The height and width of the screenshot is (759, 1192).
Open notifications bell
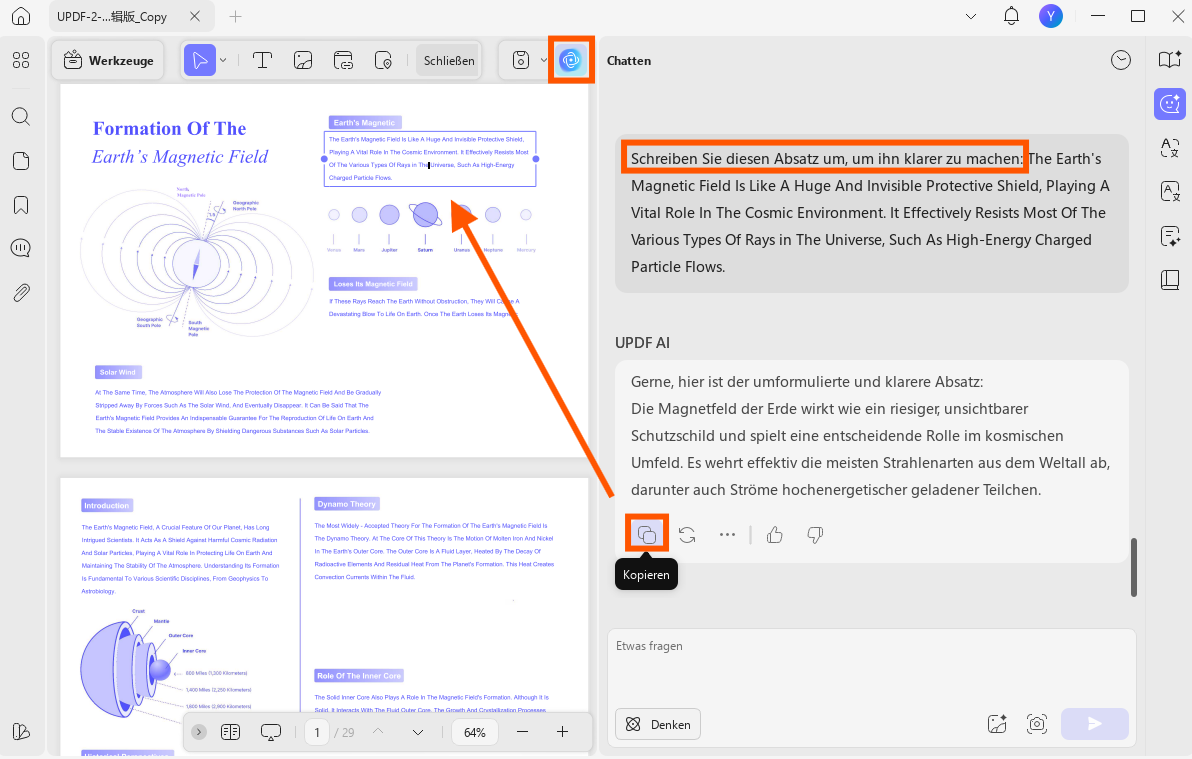tap(1011, 16)
